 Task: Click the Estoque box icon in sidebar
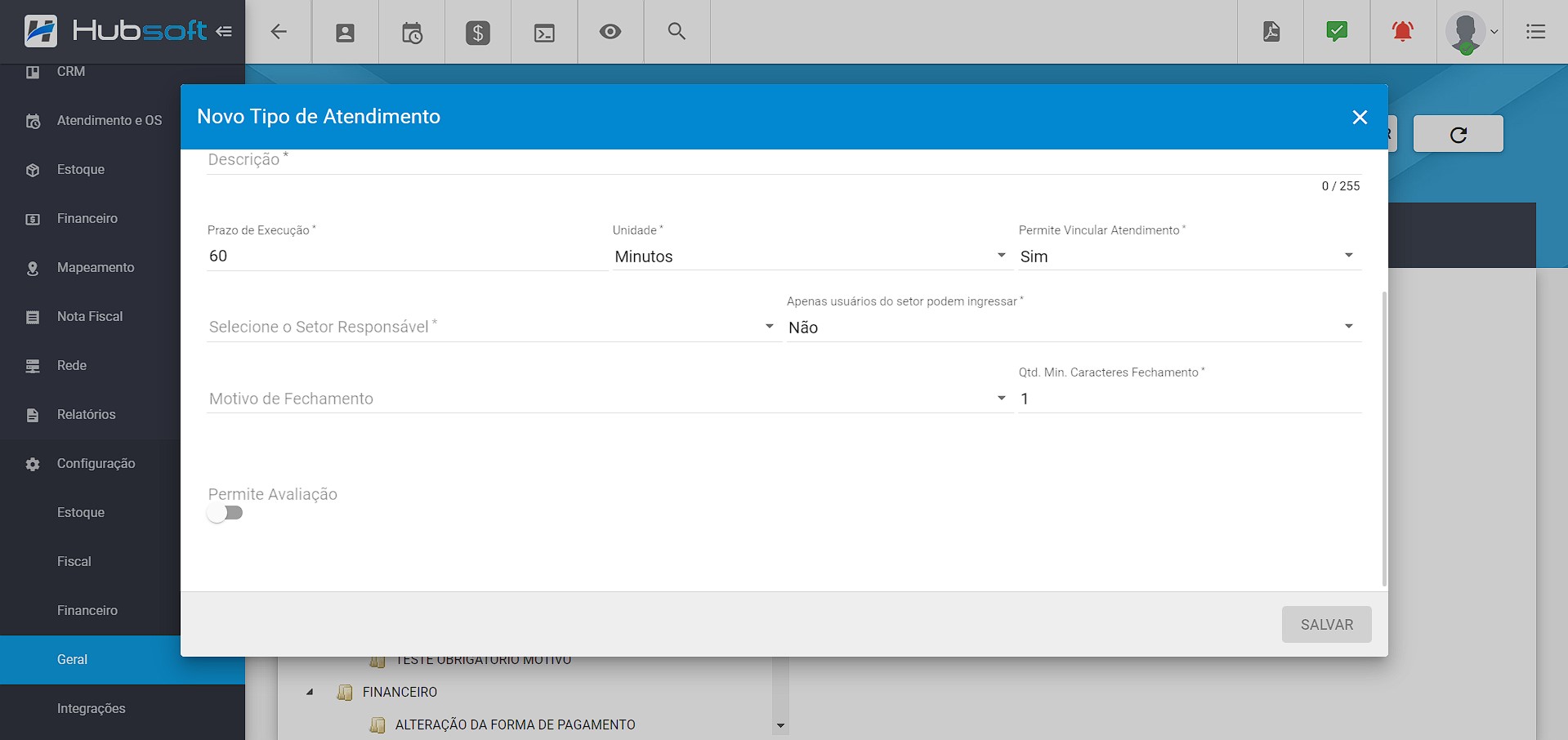point(33,170)
